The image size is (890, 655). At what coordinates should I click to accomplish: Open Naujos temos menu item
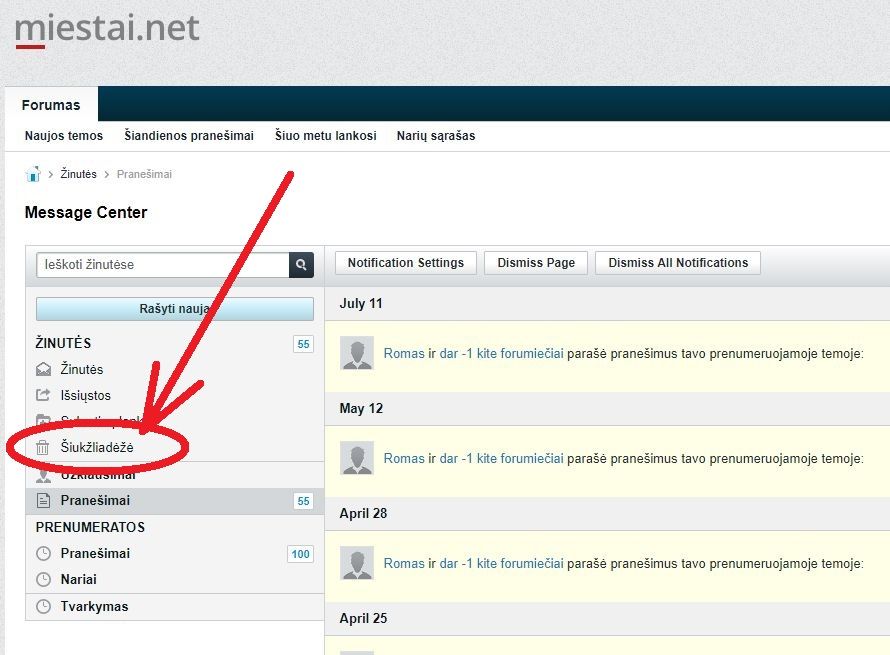point(64,136)
